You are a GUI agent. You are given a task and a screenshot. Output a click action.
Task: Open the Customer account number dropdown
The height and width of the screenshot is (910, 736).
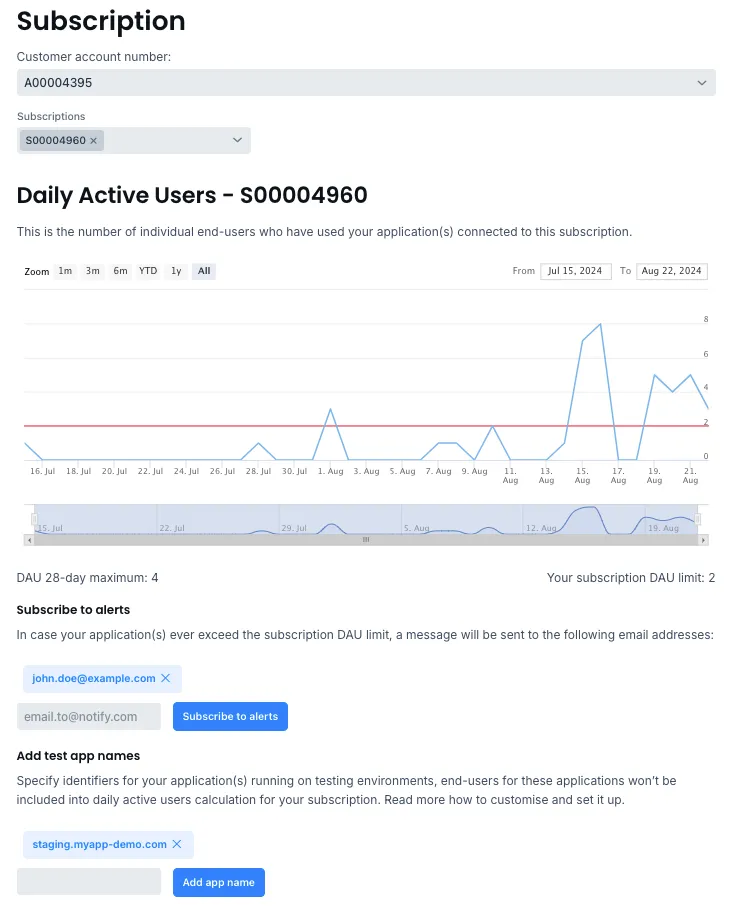pos(366,83)
